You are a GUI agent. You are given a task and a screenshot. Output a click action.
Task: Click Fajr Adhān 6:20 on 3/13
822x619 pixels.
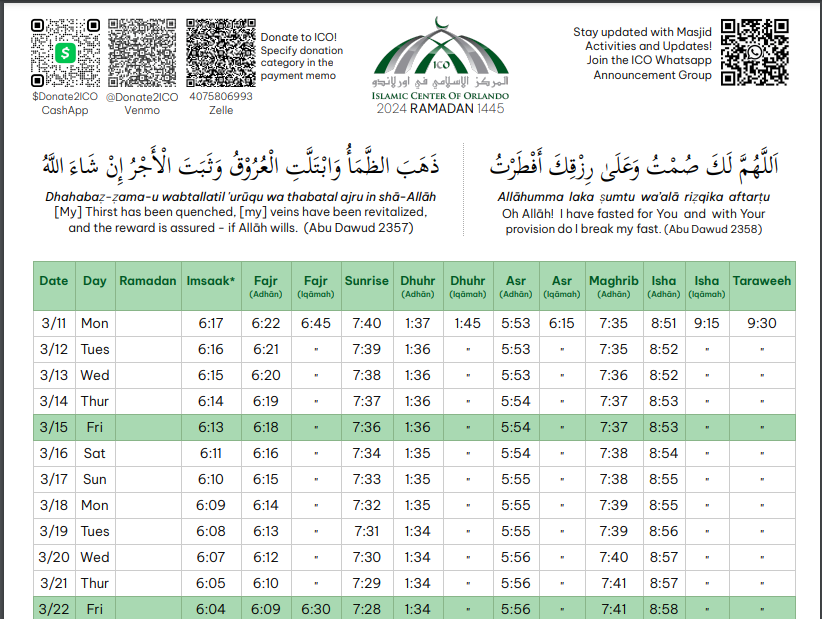point(266,375)
